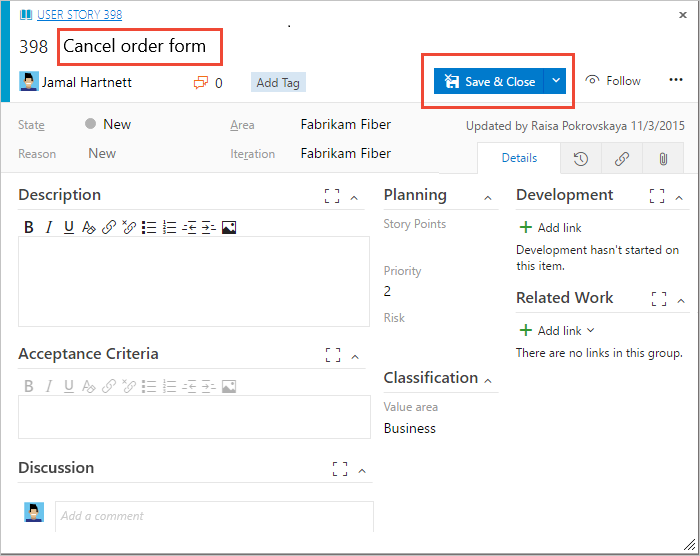
Task: Open the Attachments paperclip tab
Action: click(x=662, y=158)
